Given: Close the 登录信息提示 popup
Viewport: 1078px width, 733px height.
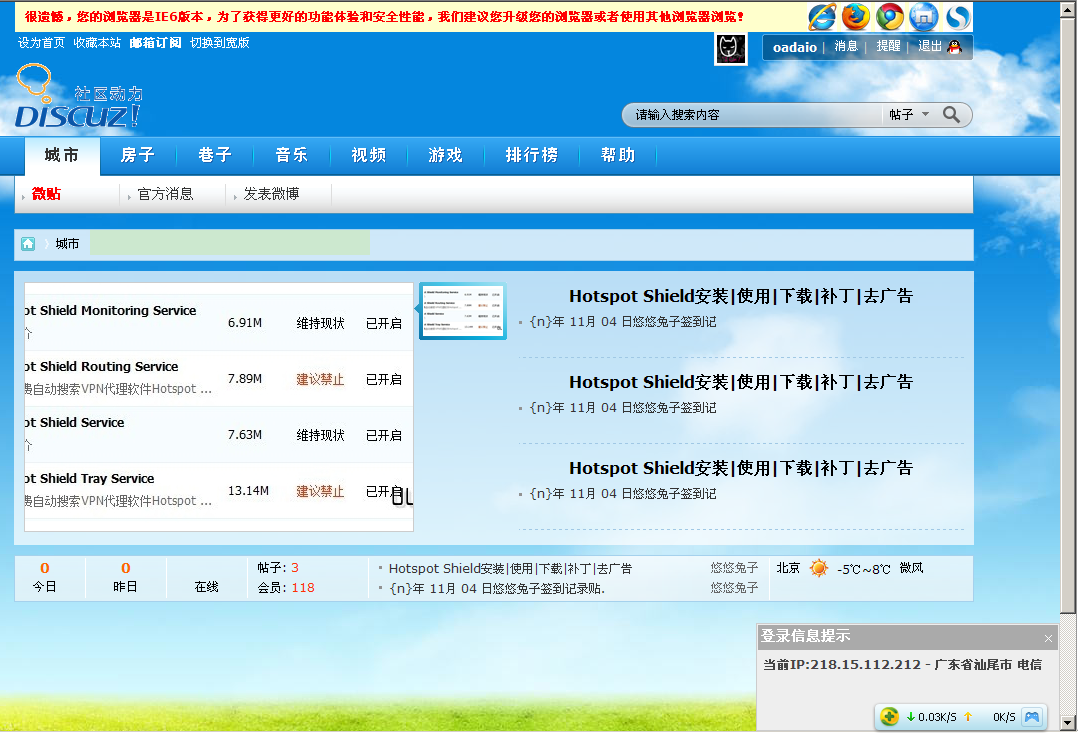Looking at the screenshot, I should [x=1048, y=638].
